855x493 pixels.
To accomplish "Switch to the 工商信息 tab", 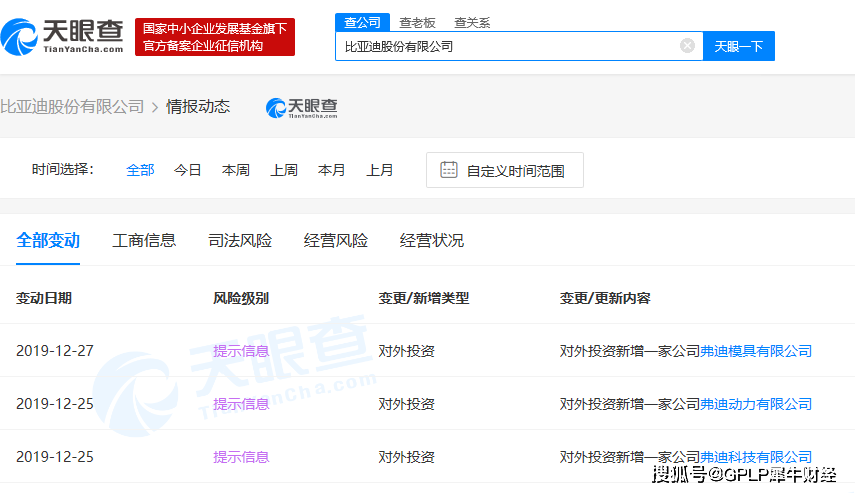I will [x=144, y=241].
